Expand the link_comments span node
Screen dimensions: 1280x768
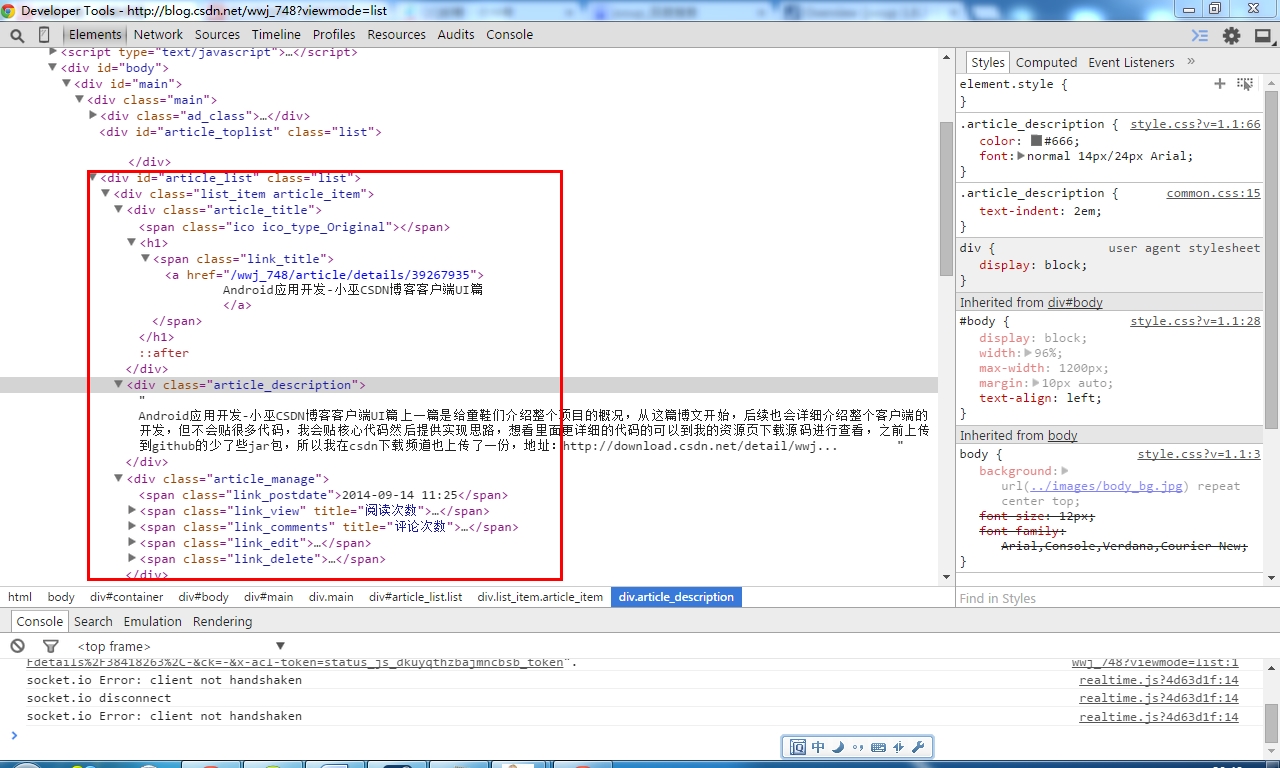coord(132,527)
